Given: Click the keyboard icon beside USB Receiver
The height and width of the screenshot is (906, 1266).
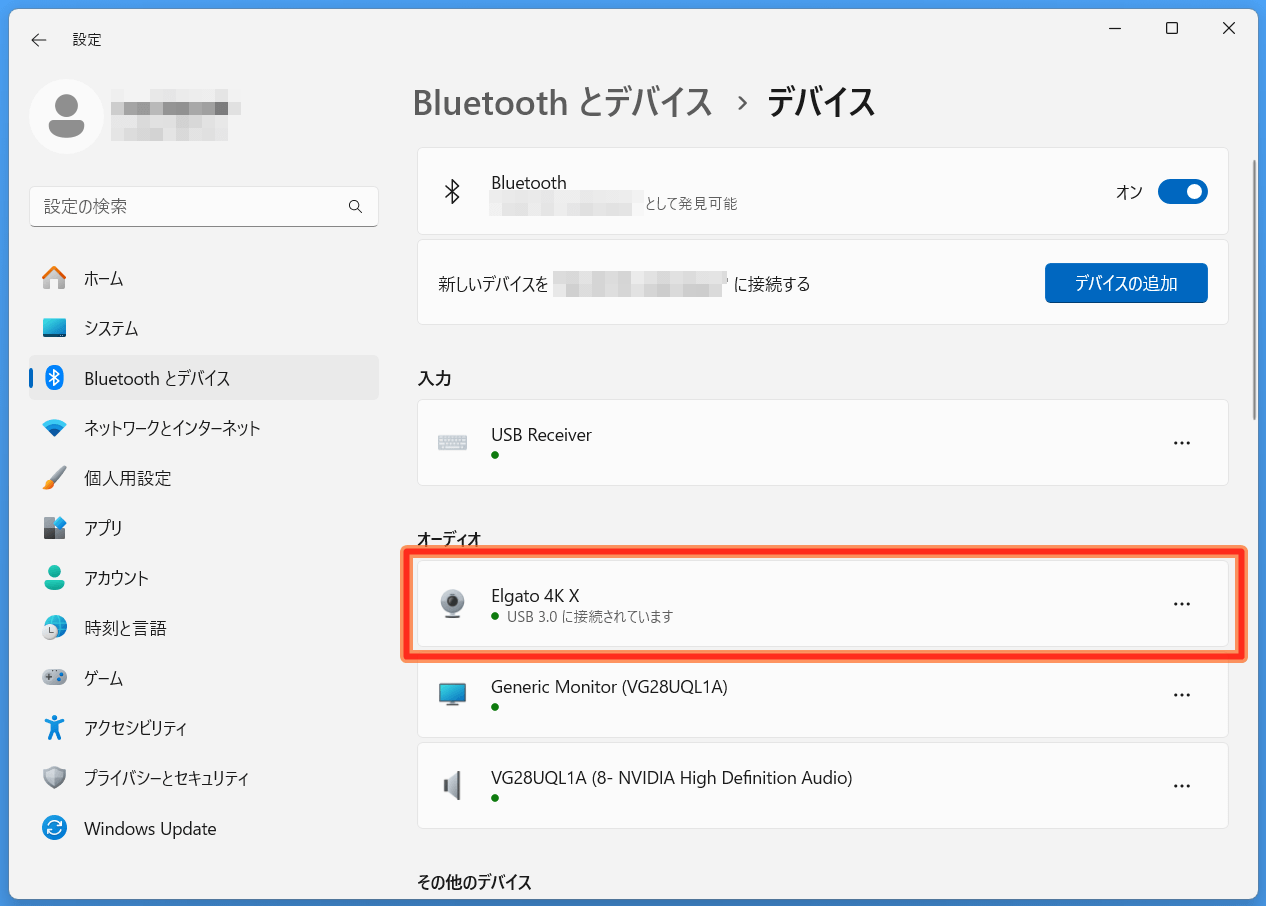Looking at the screenshot, I should click(452, 443).
